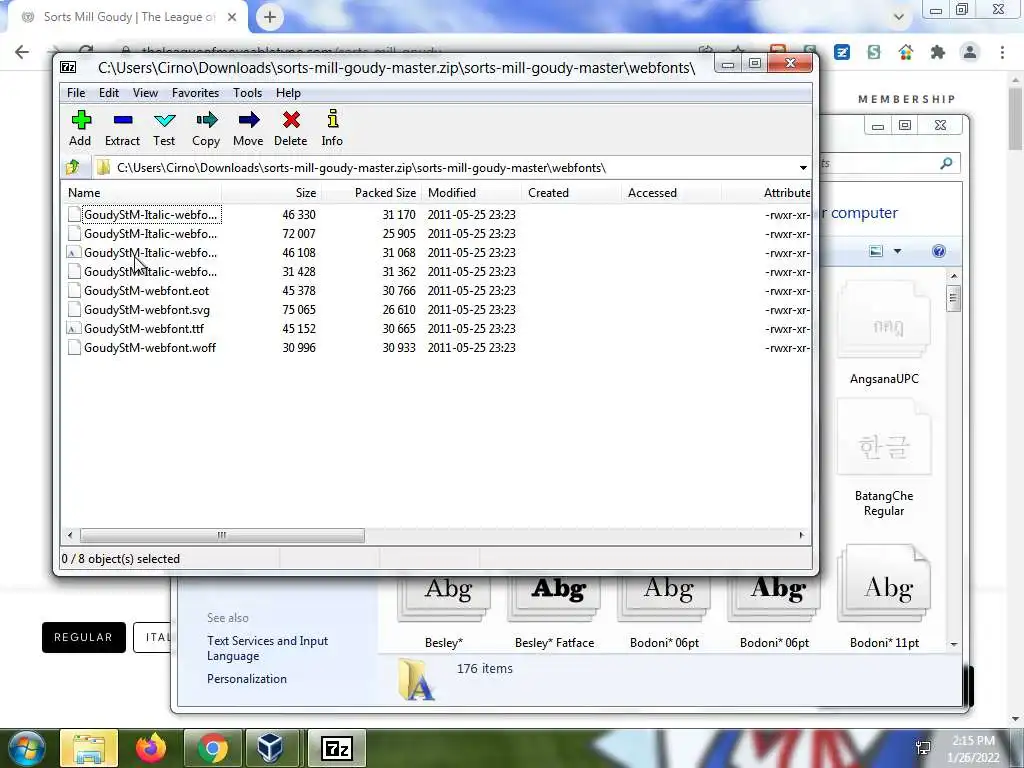Open the 7-Zip File menu
The width and height of the screenshot is (1024, 768).
(x=76, y=93)
